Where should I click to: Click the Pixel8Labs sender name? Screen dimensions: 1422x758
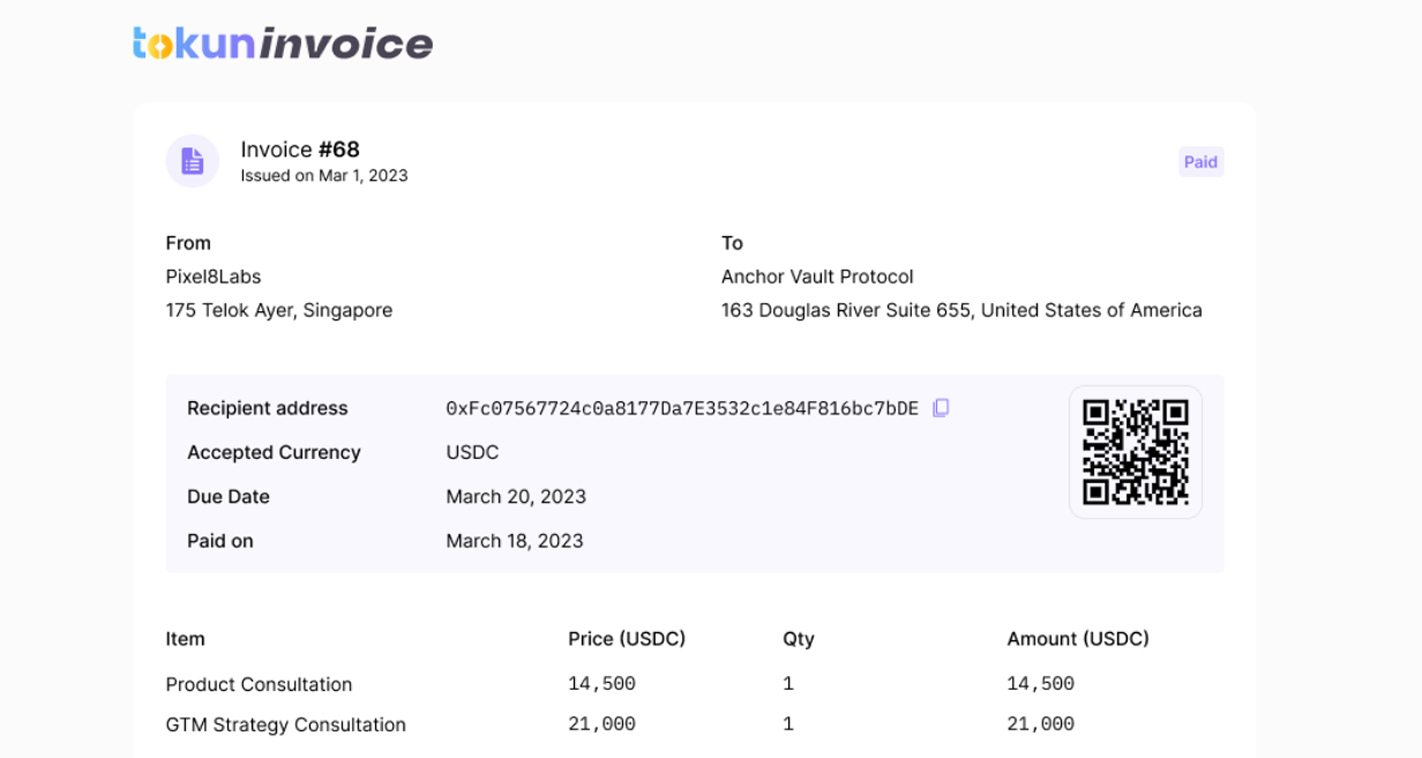click(213, 277)
